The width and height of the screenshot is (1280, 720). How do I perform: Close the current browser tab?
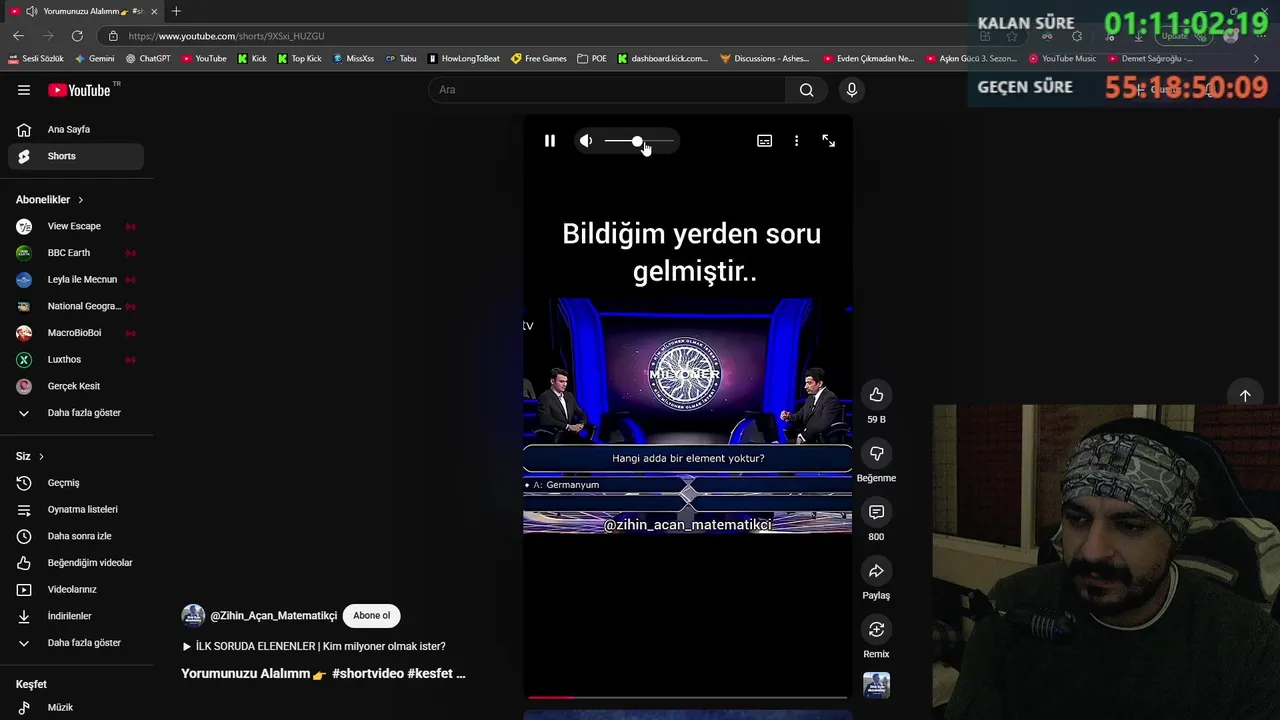click(154, 11)
